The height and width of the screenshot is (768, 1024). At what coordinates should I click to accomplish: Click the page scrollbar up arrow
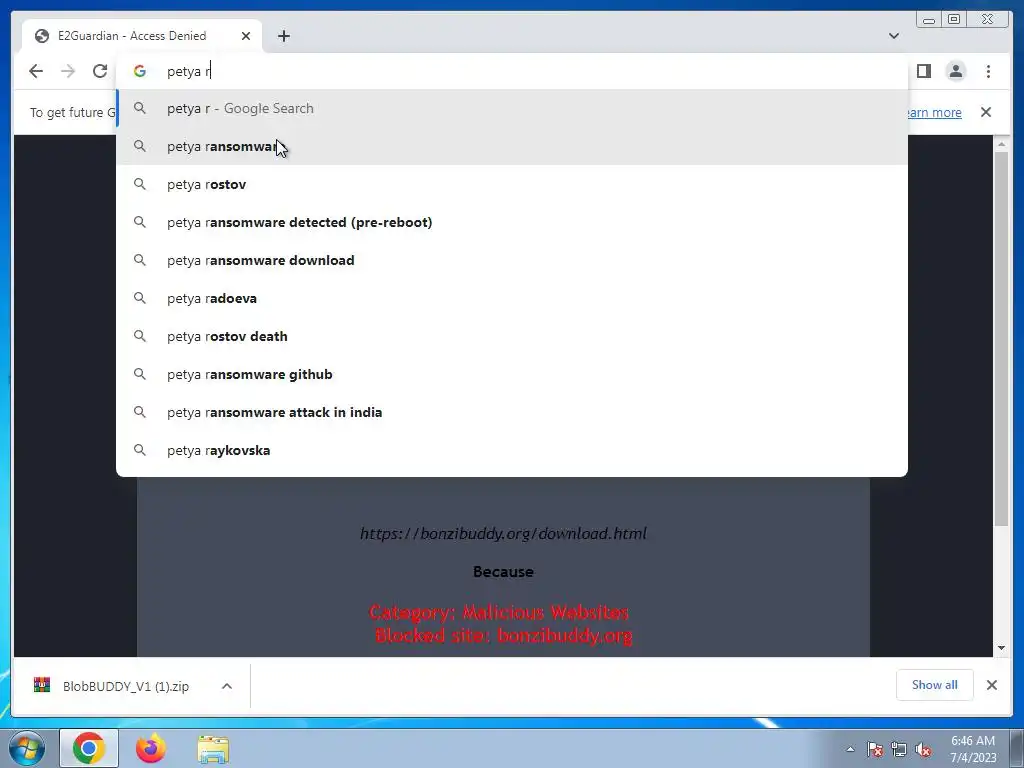(x=1001, y=144)
